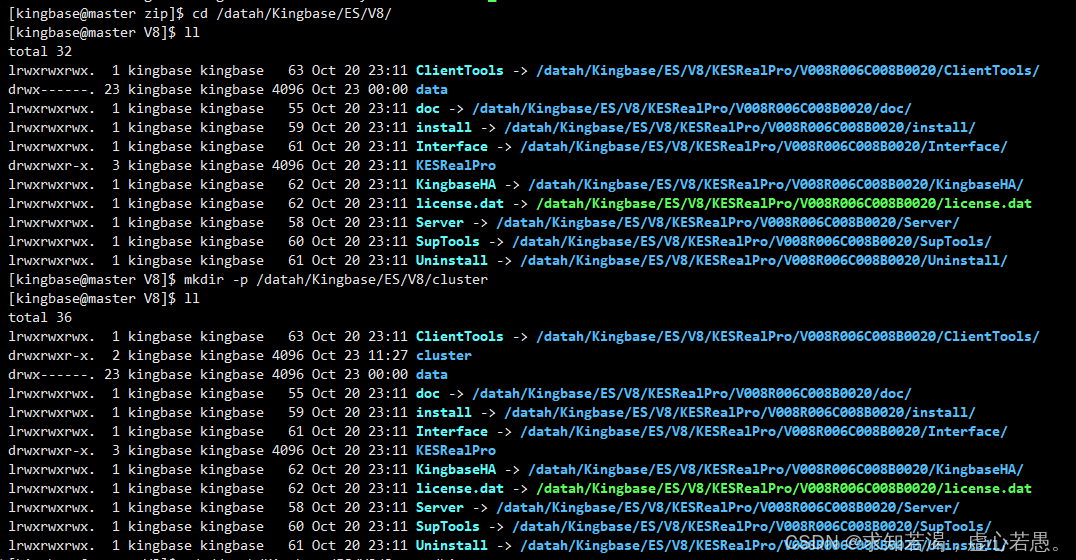Click the .../V008R006C008B0020/Server/ path in the total 32 listing
The image size is (1076, 560).
[x=728, y=223]
